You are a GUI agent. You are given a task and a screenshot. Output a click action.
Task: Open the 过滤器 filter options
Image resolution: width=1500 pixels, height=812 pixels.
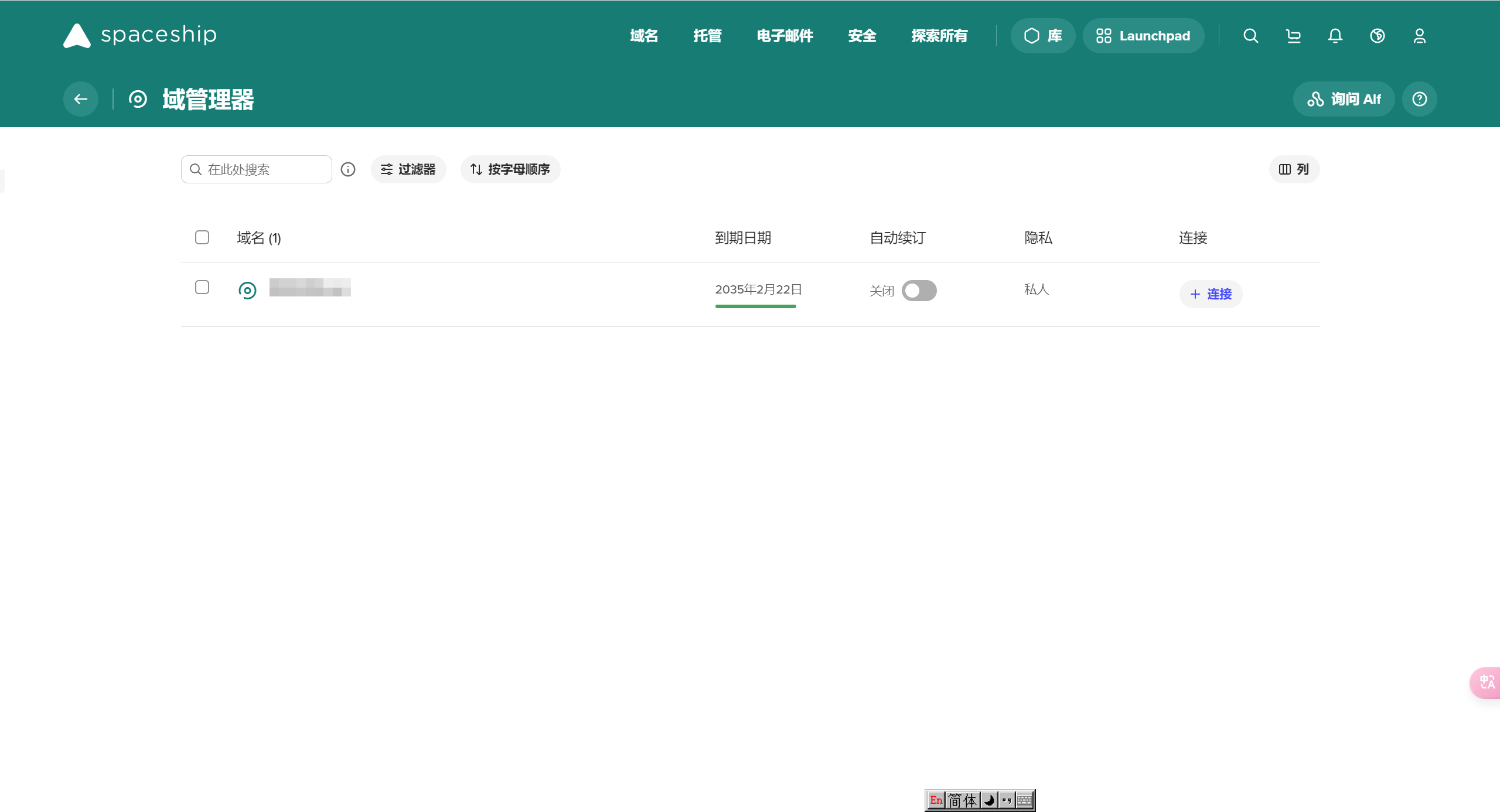pos(408,169)
